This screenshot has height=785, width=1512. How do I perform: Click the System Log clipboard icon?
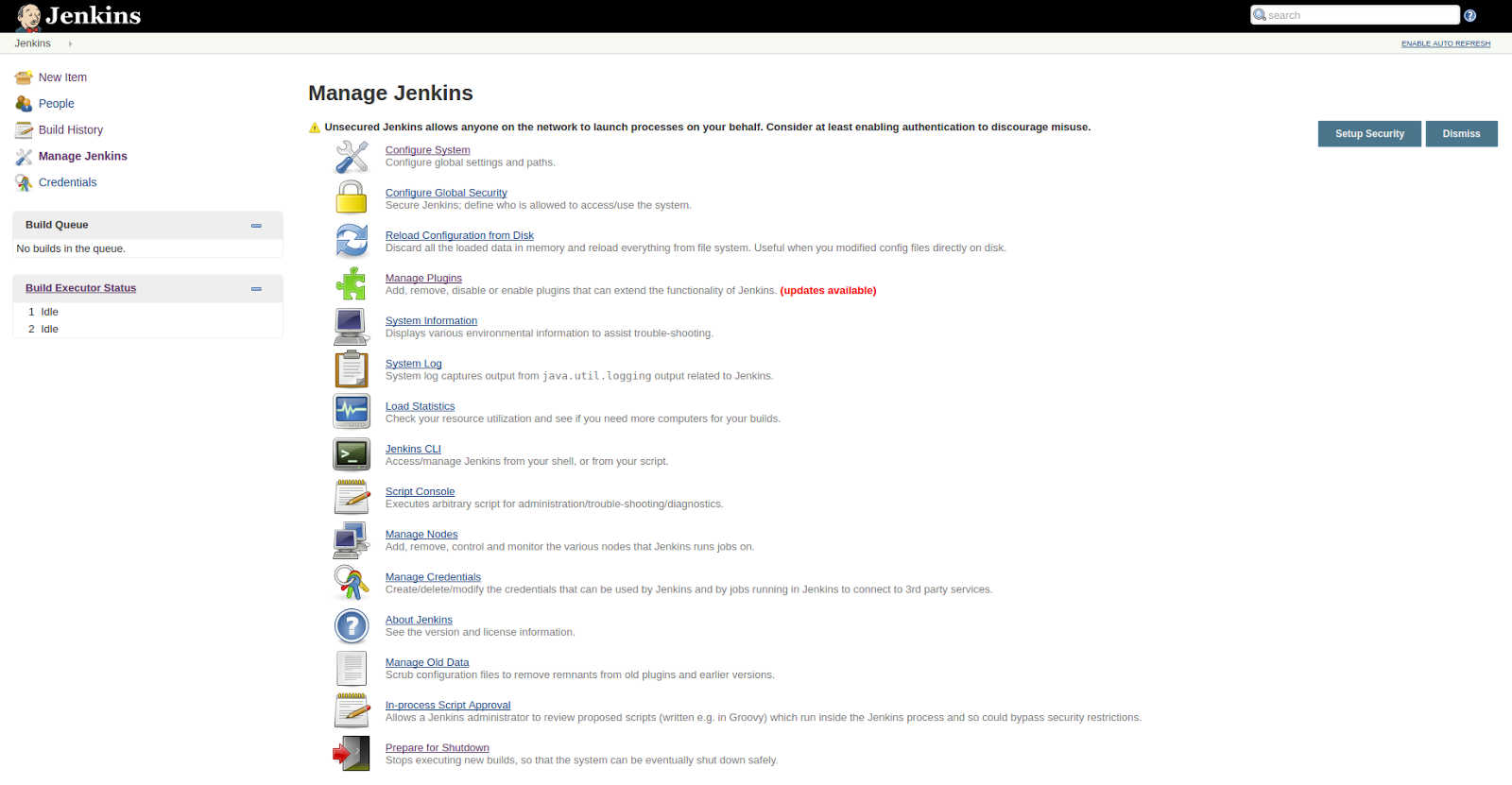[x=352, y=369]
